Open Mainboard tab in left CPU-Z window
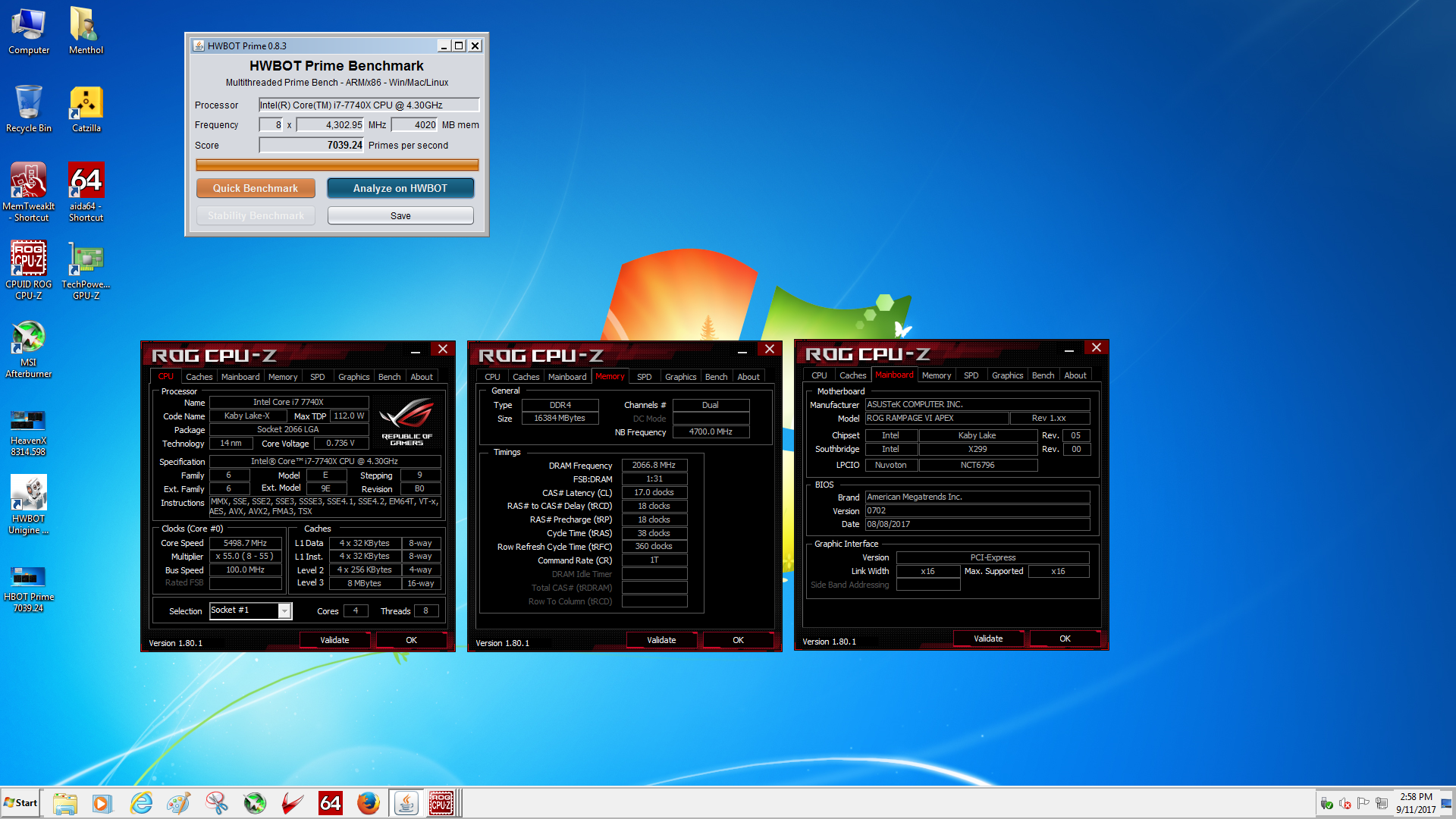Image resolution: width=1456 pixels, height=819 pixels. 240,377
